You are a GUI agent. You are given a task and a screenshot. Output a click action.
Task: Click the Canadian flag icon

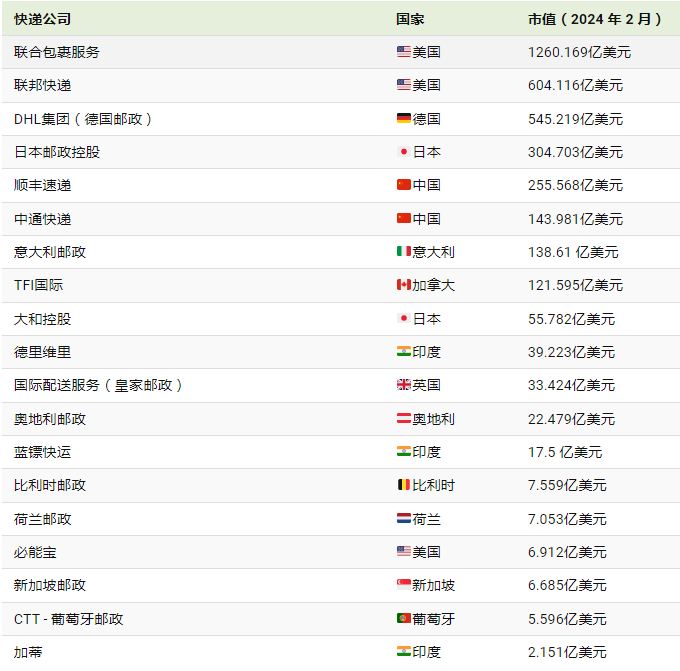404,285
